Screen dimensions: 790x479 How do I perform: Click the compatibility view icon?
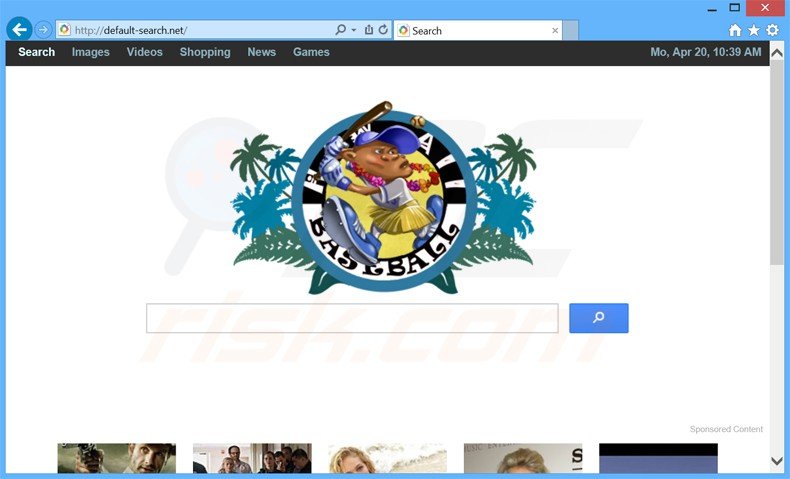(x=369, y=30)
